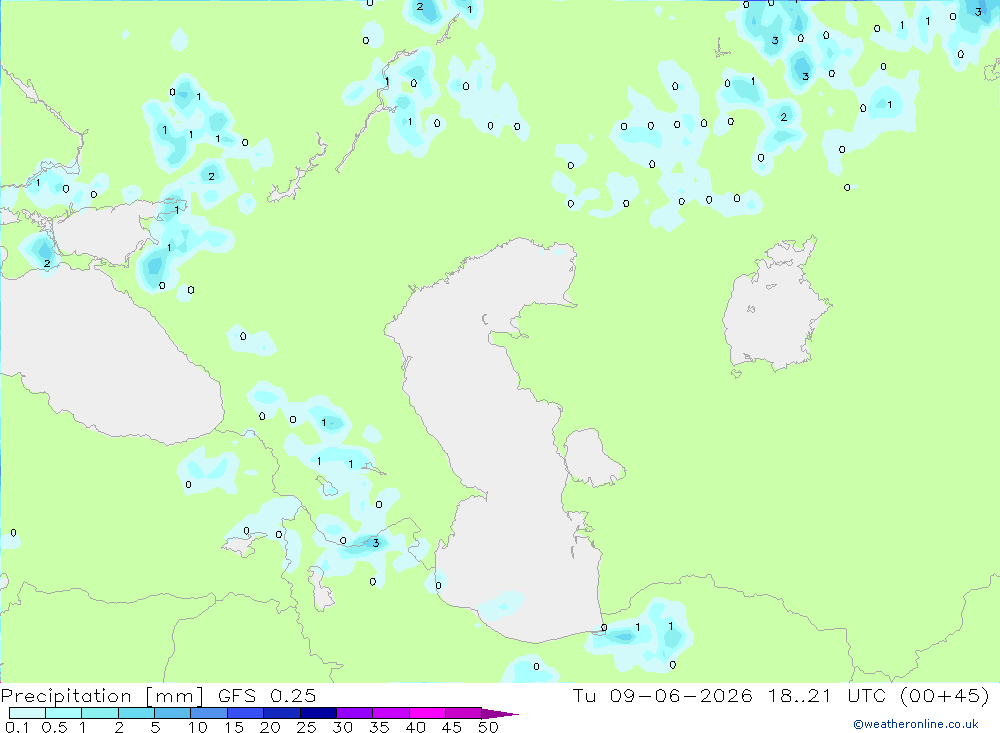Click the lightest cyan 0.1–0.5 mm legend swatch
The image size is (1000, 733).
pyautogui.click(x=27, y=713)
